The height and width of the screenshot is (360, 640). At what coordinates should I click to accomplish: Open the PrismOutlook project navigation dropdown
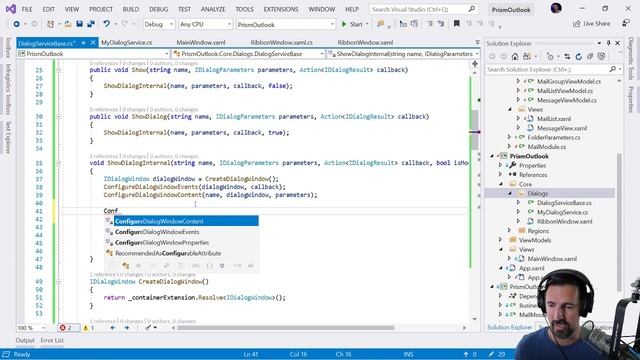coord(93,54)
